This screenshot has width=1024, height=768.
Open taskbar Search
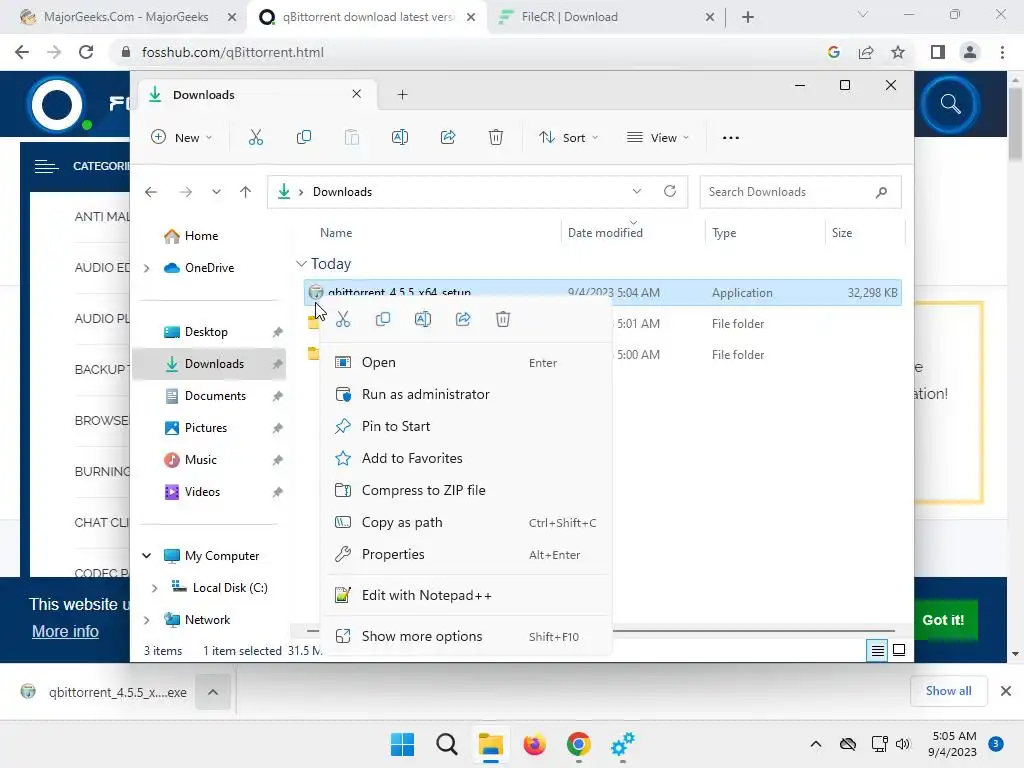tap(447, 744)
